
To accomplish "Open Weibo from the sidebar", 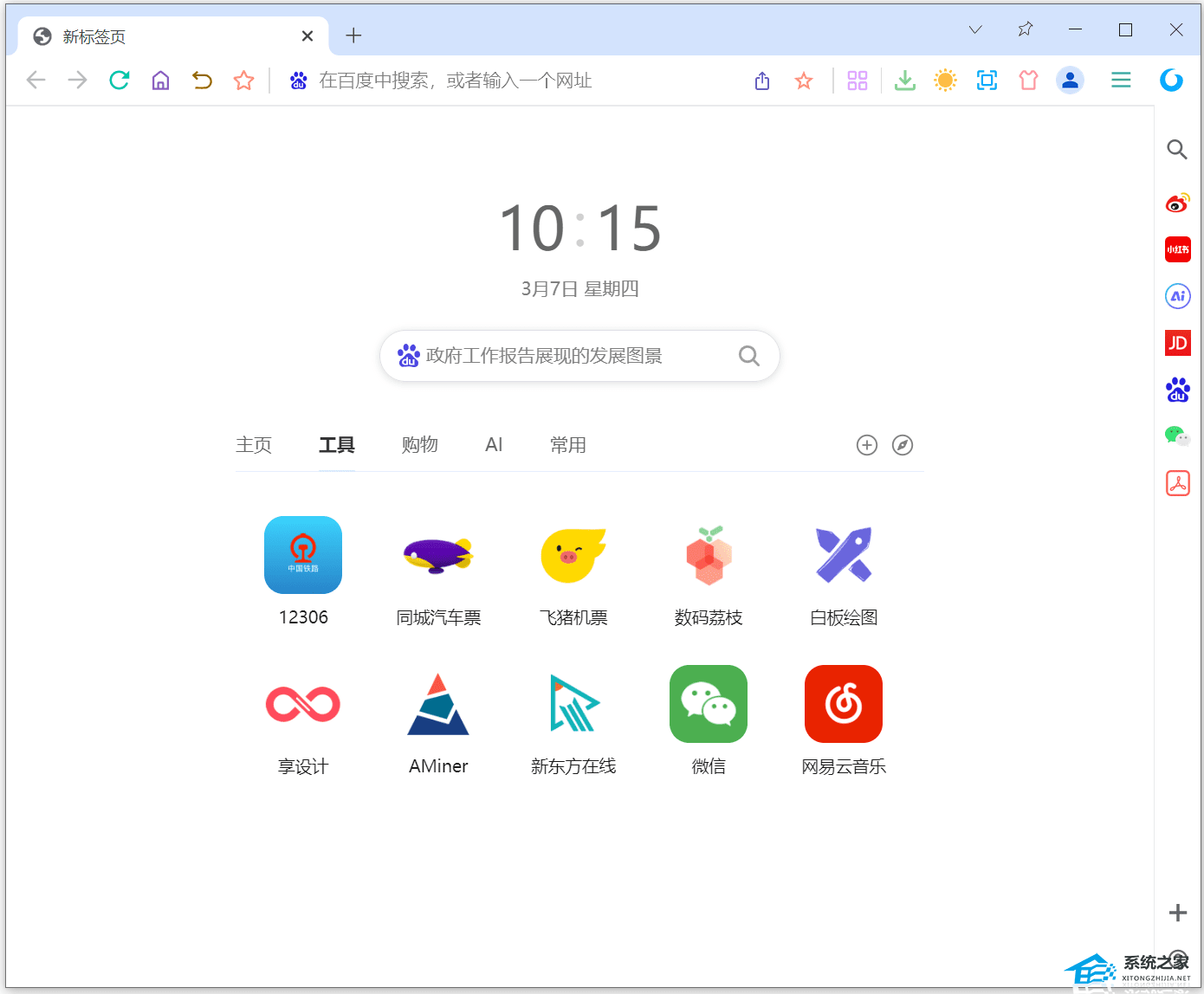I will click(1177, 203).
